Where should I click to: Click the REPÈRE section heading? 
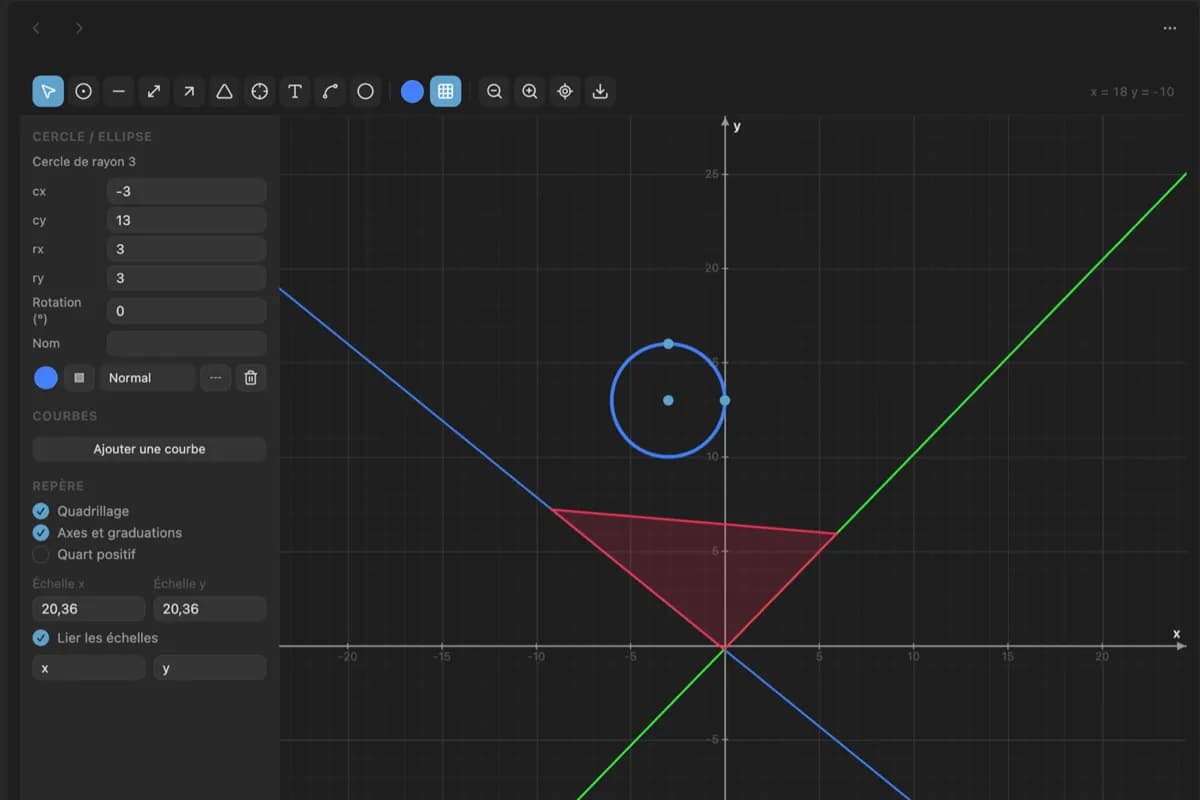[x=58, y=486]
